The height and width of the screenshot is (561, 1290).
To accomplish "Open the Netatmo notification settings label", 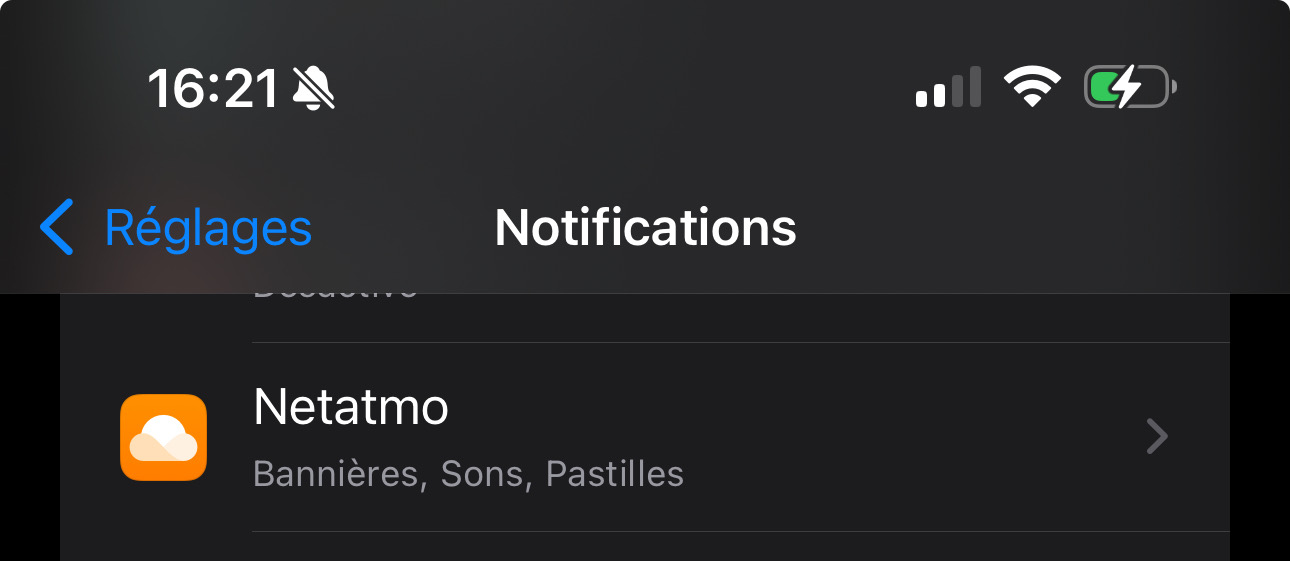I will [351, 407].
